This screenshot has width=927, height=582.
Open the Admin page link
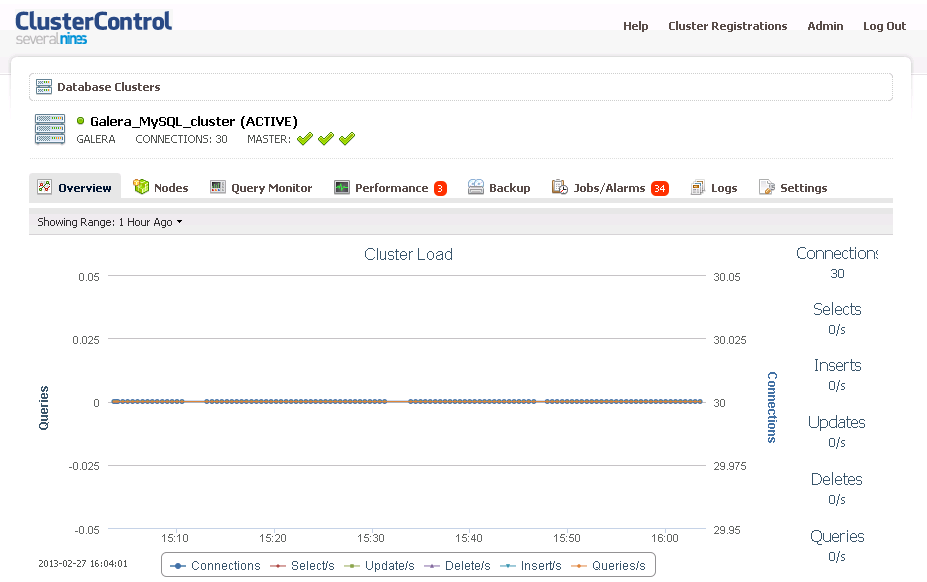click(825, 26)
